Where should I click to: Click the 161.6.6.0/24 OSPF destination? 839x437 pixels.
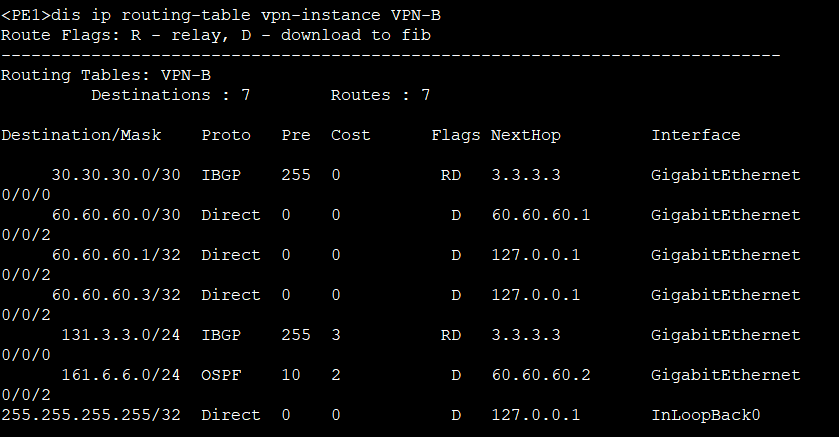pyautogui.click(x=121, y=375)
